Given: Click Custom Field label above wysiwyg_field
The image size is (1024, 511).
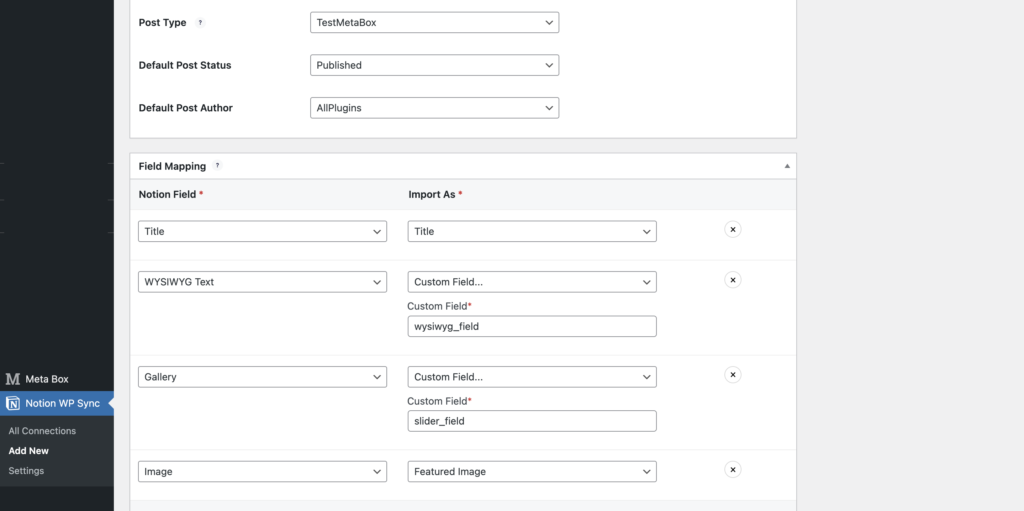Looking at the screenshot, I should click(439, 306).
